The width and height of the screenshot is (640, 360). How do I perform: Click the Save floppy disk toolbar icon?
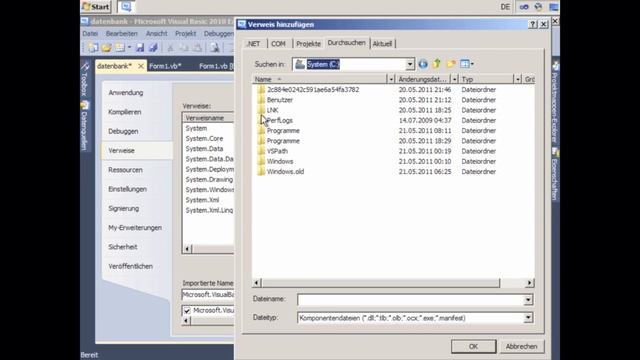(x=140, y=48)
